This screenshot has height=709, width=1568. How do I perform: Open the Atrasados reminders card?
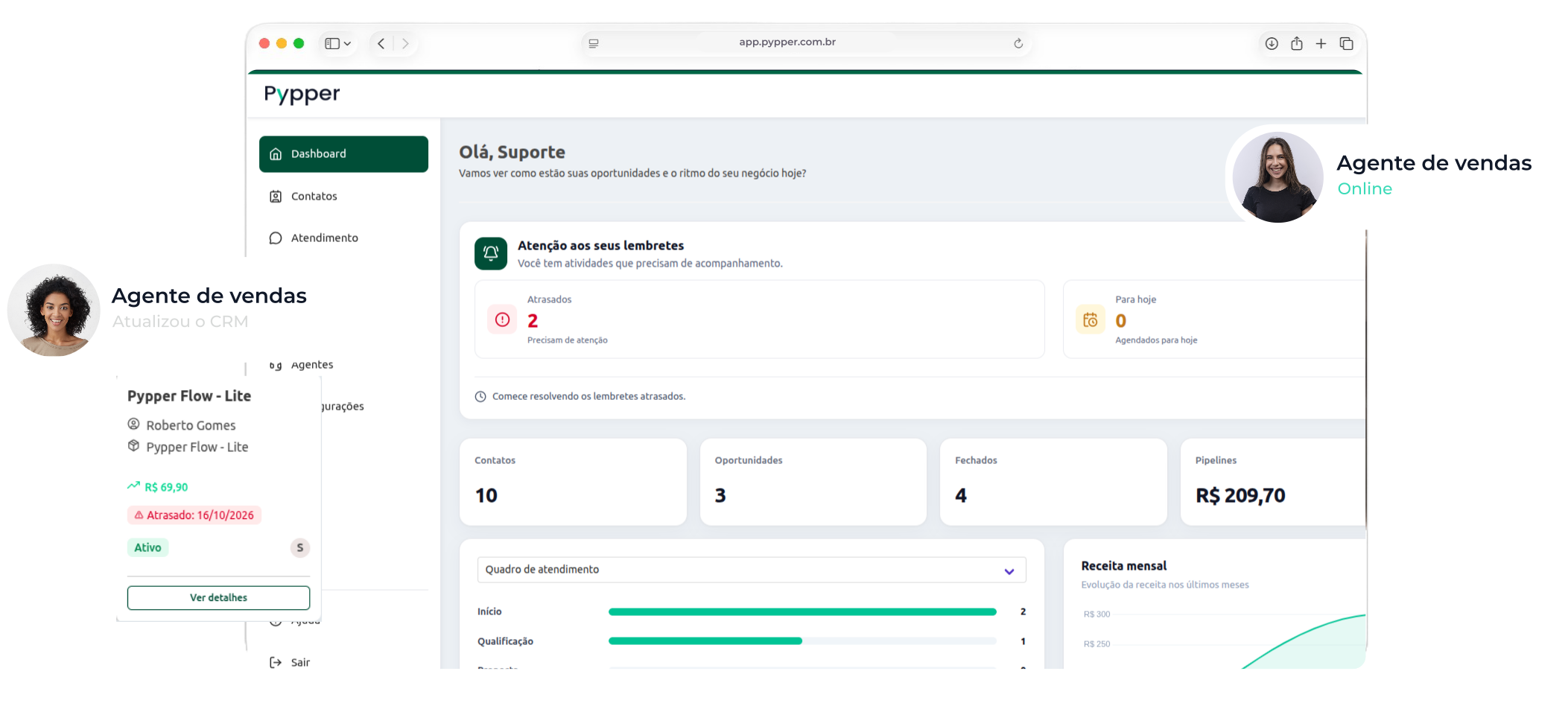760,319
